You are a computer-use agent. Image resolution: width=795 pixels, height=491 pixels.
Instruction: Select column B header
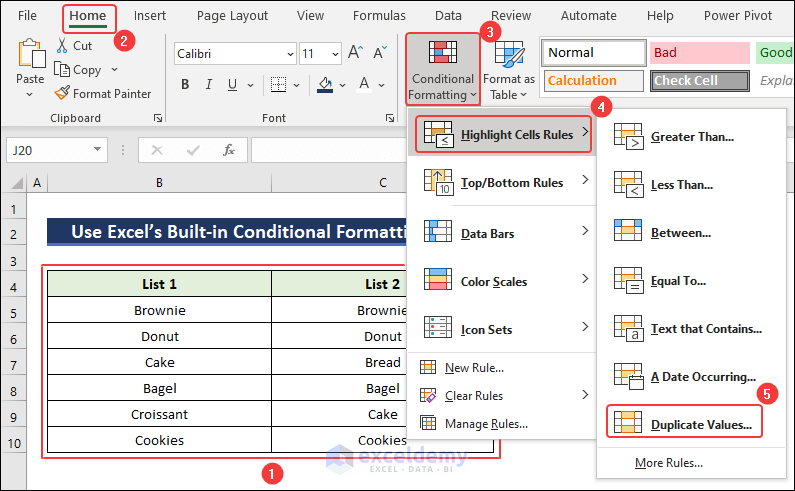(x=159, y=183)
